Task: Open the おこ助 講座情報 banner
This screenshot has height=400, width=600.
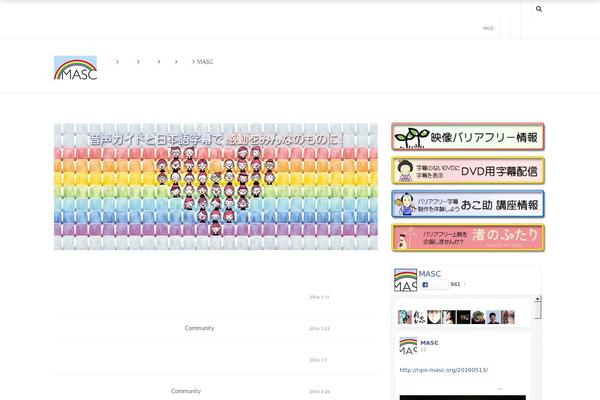Action: (x=468, y=204)
